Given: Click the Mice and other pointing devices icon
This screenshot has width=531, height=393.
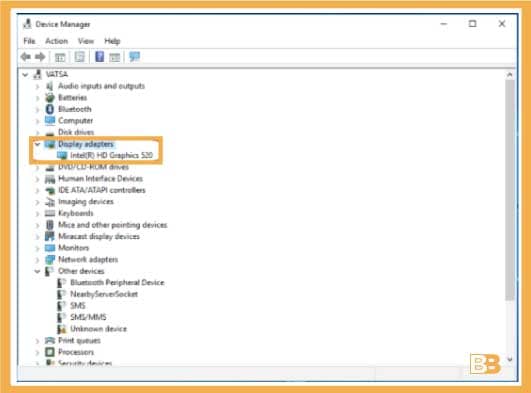Looking at the screenshot, I should 50,225.
